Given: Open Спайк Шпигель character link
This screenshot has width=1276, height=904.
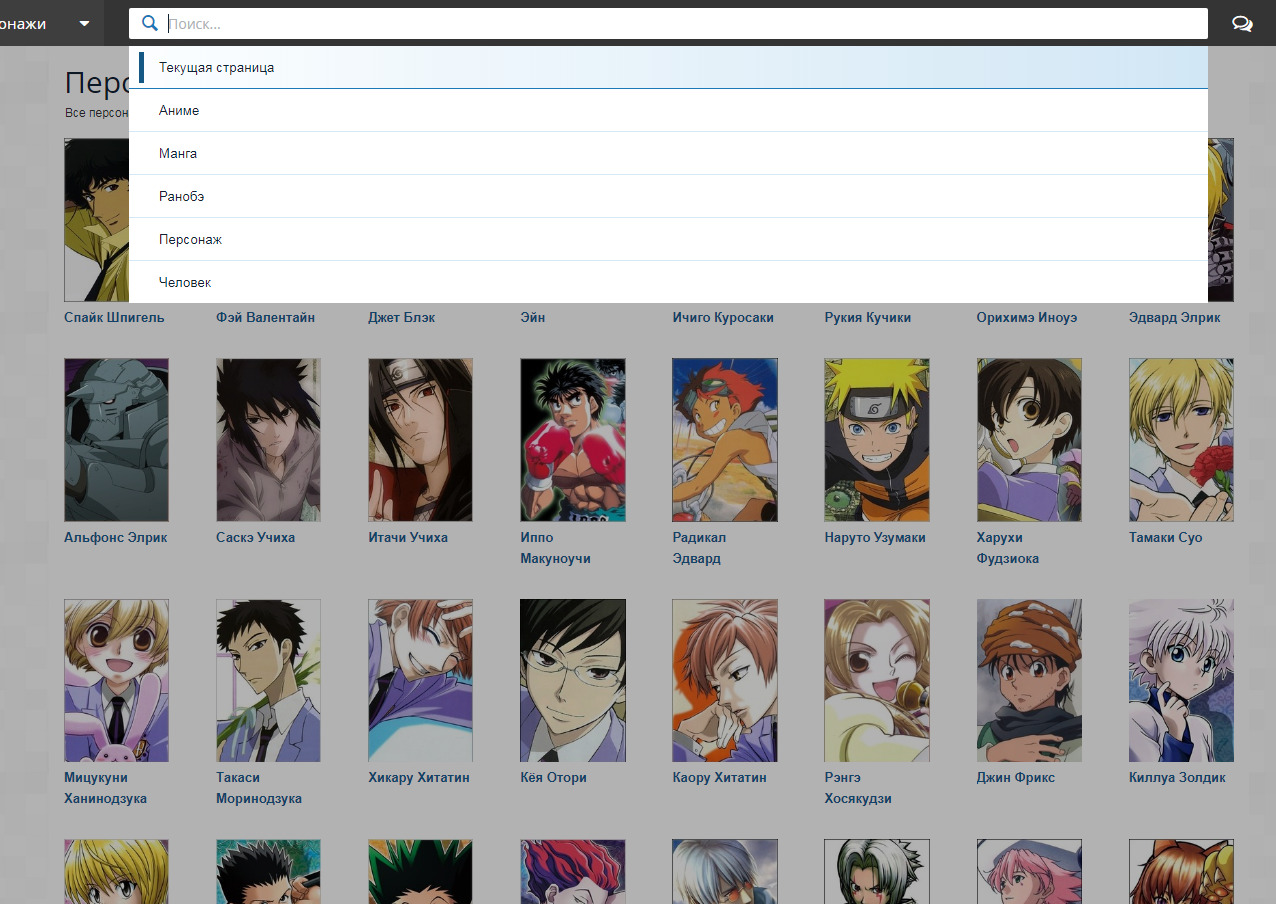Looking at the screenshot, I should coord(114,318).
